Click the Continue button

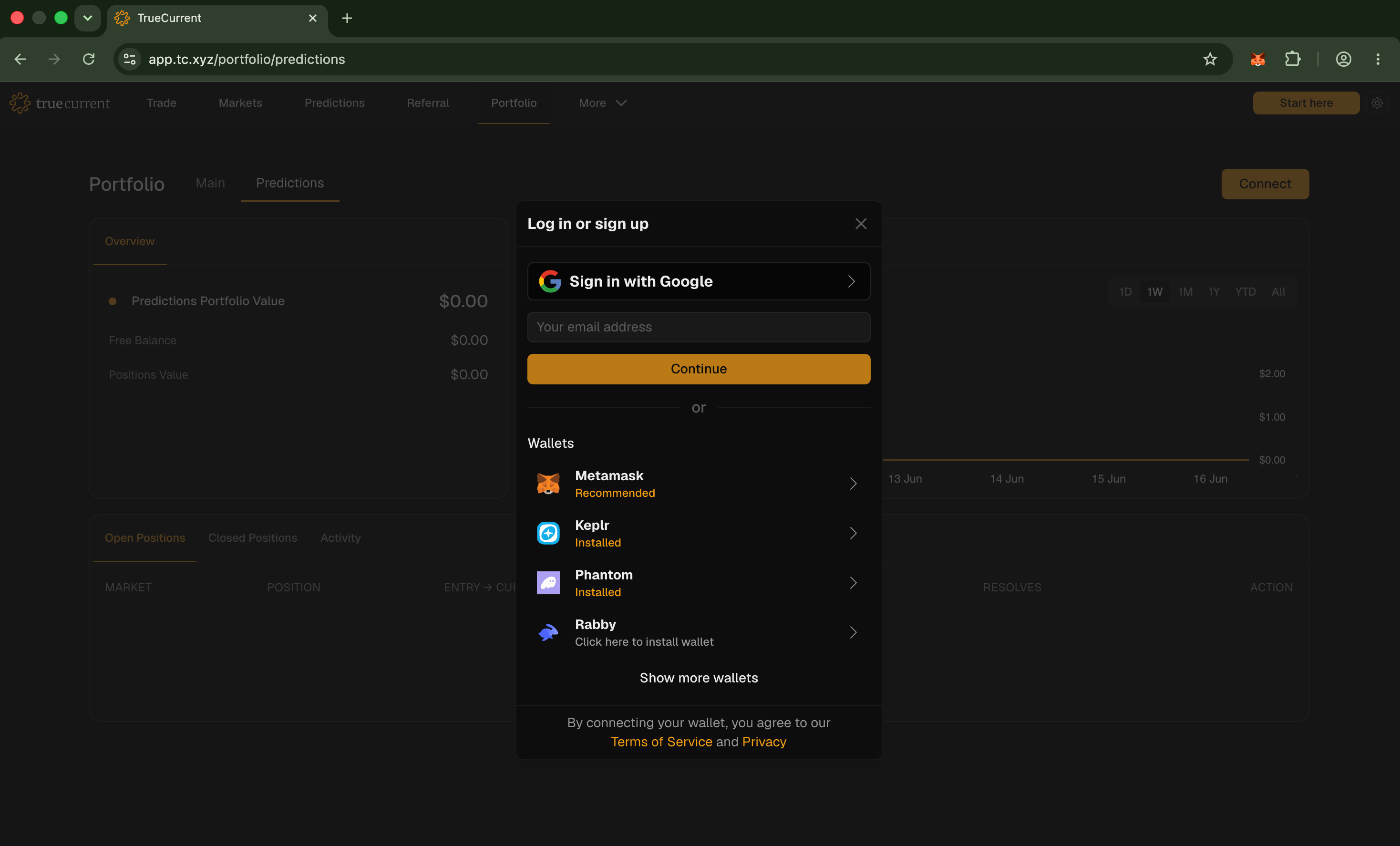point(698,369)
